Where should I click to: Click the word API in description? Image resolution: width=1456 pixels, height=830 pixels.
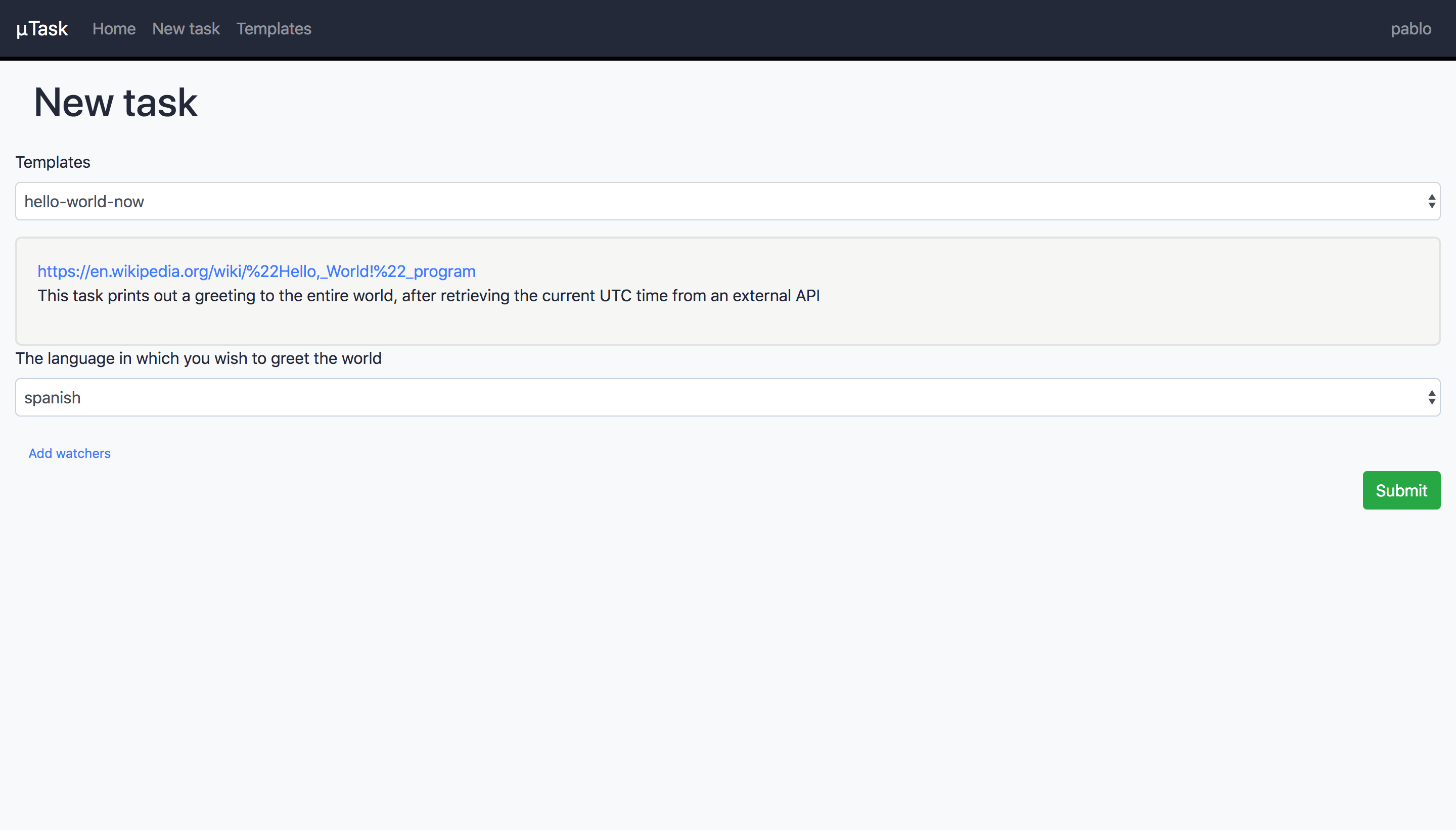pos(807,296)
